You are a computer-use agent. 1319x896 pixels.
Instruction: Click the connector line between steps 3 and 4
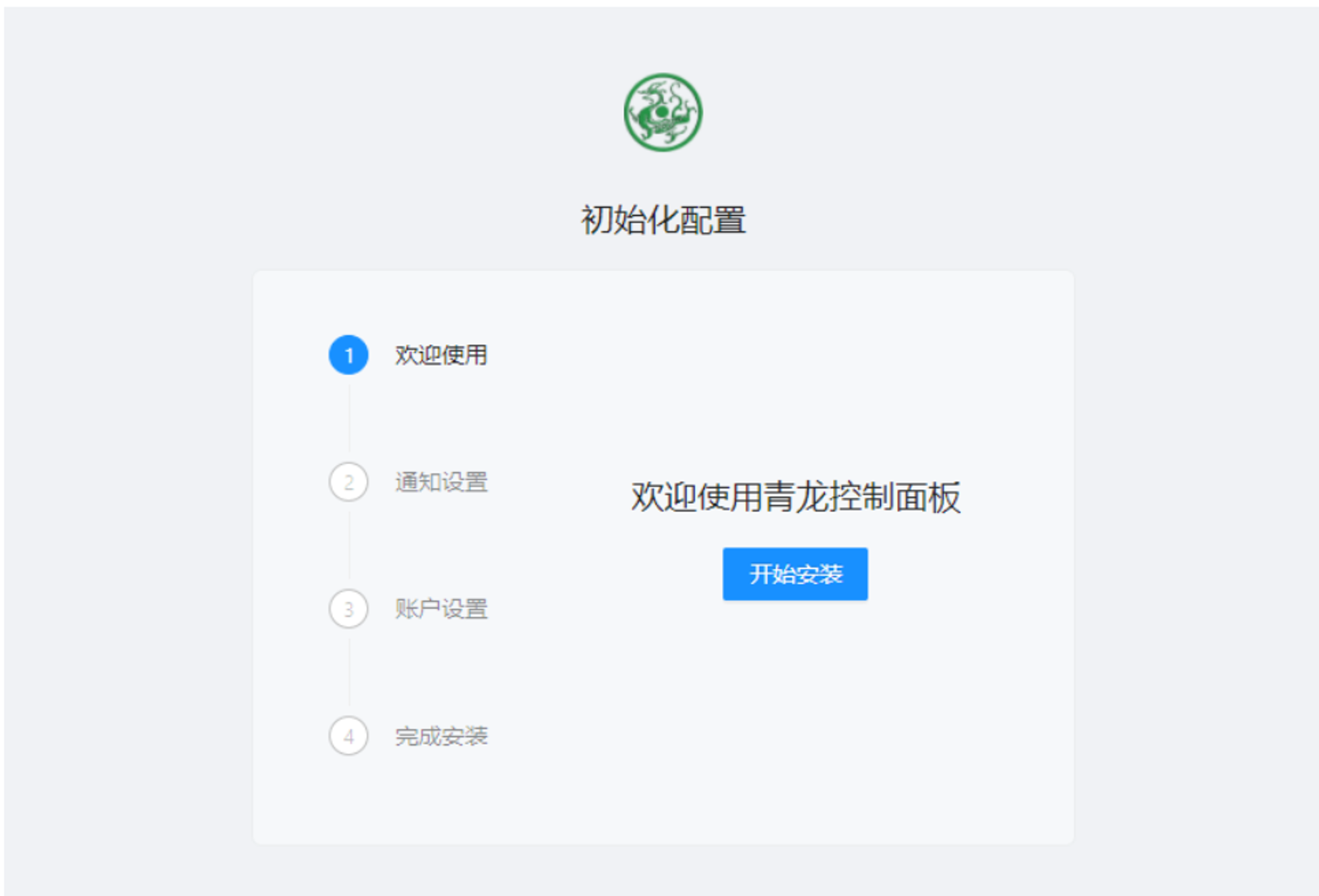349,672
